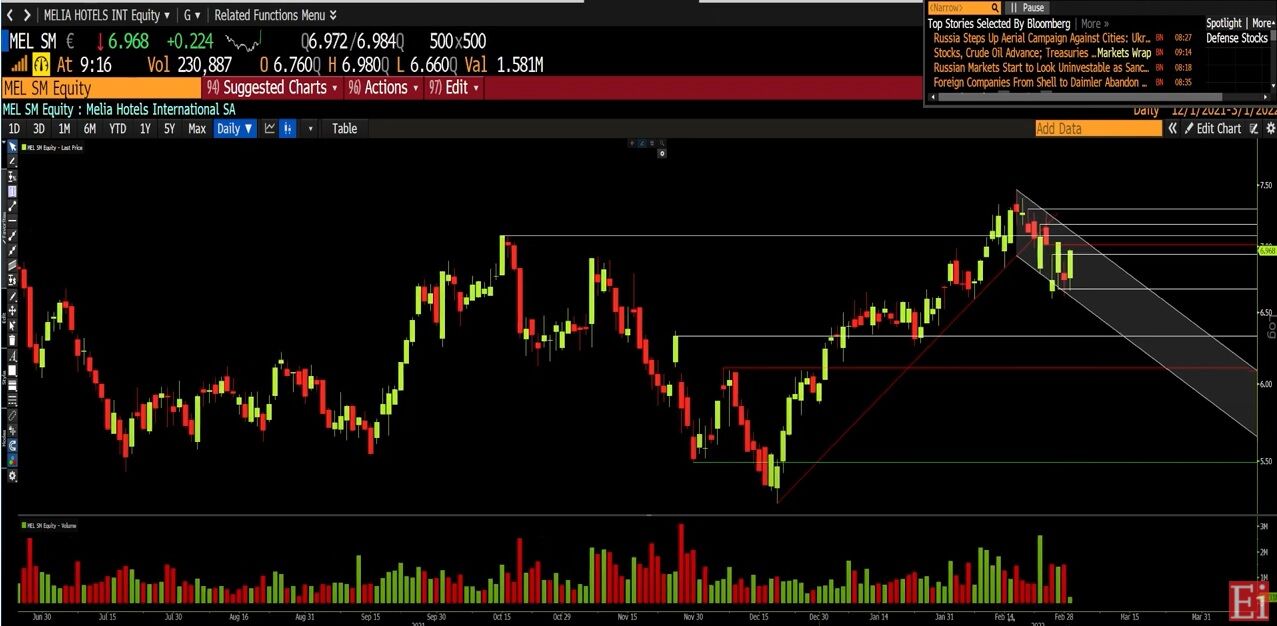
Task: Click the Add Data field
Action: point(1098,128)
